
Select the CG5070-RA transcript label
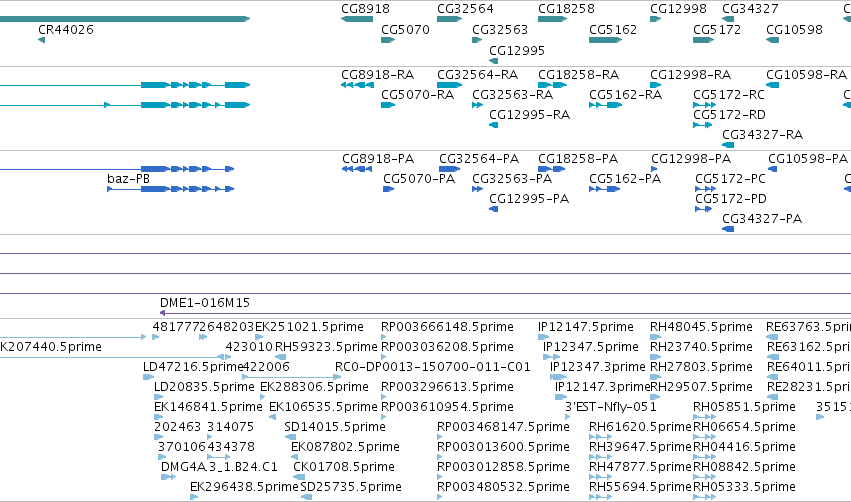(417, 95)
